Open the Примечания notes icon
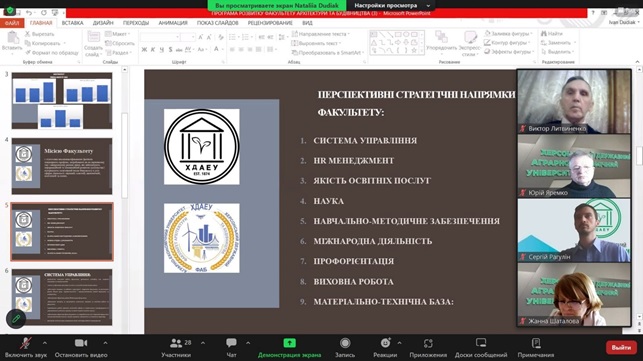The width and height of the screenshot is (643, 361). 536,343
